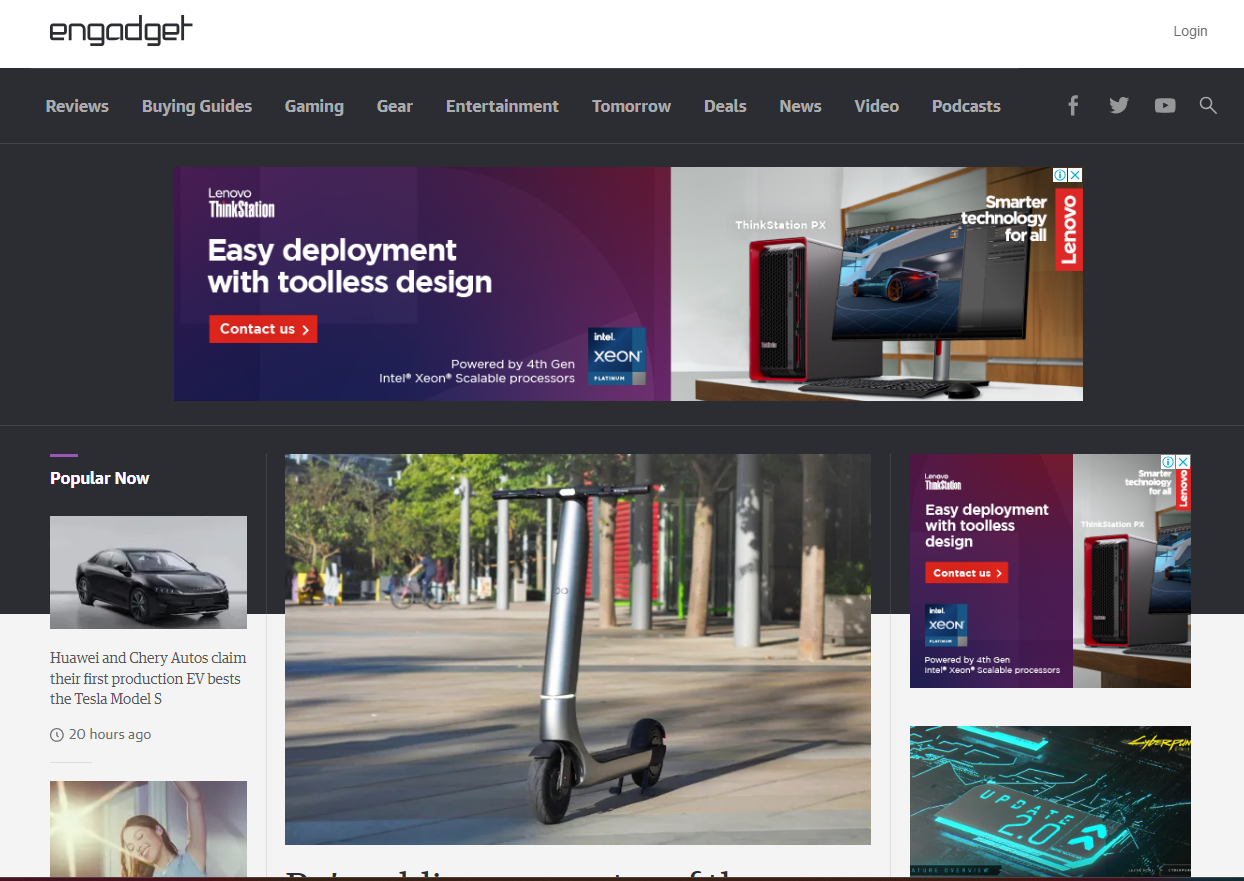Open the Podcasts section
1244x881 pixels.
(966, 106)
